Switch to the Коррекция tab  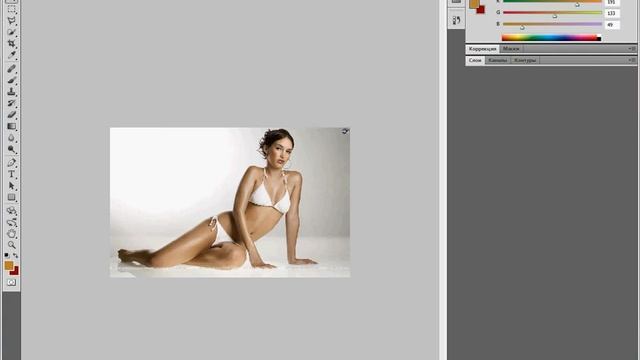point(482,49)
